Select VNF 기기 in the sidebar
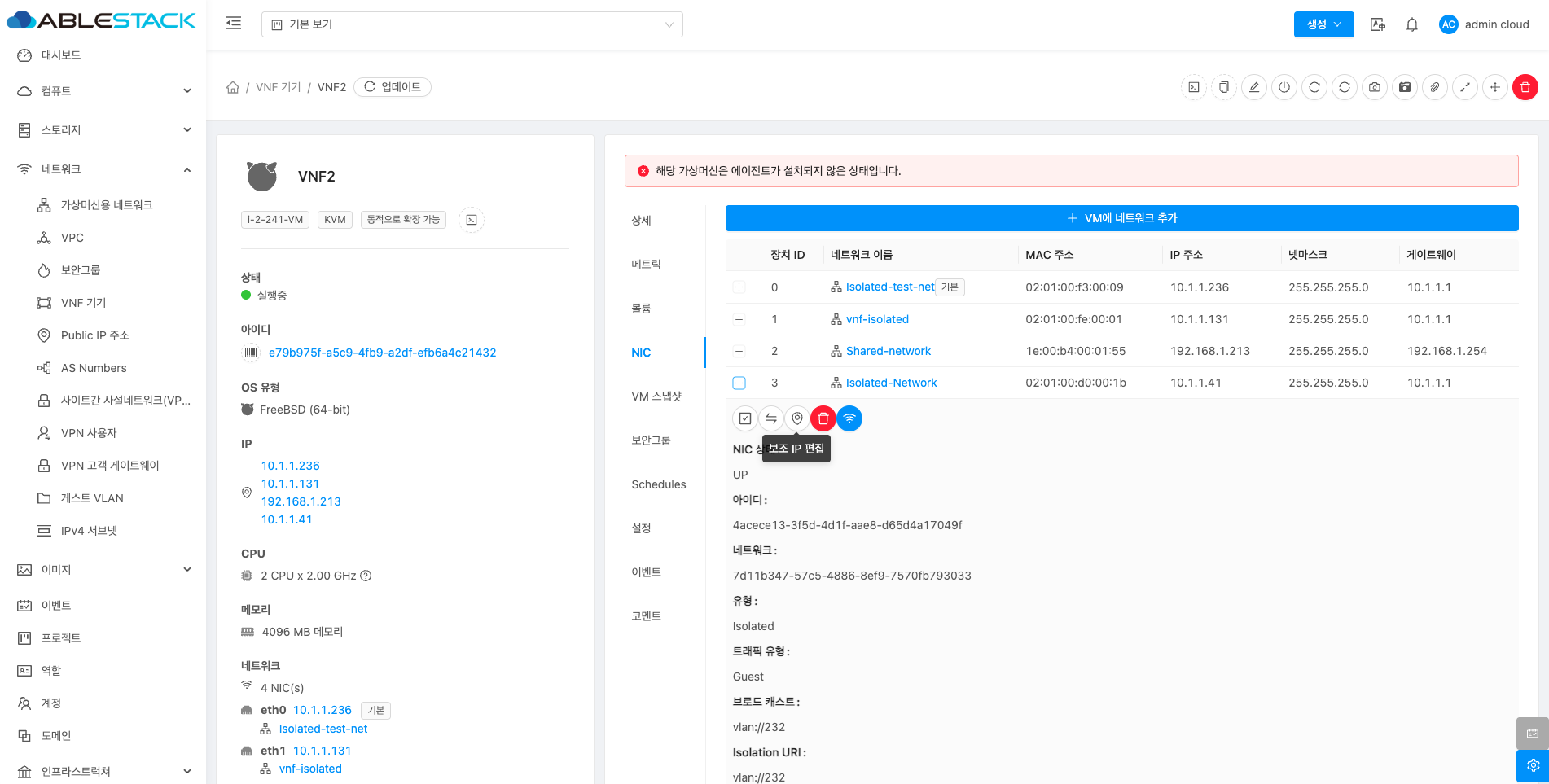Image resolution: width=1549 pixels, height=784 pixels. [x=83, y=303]
